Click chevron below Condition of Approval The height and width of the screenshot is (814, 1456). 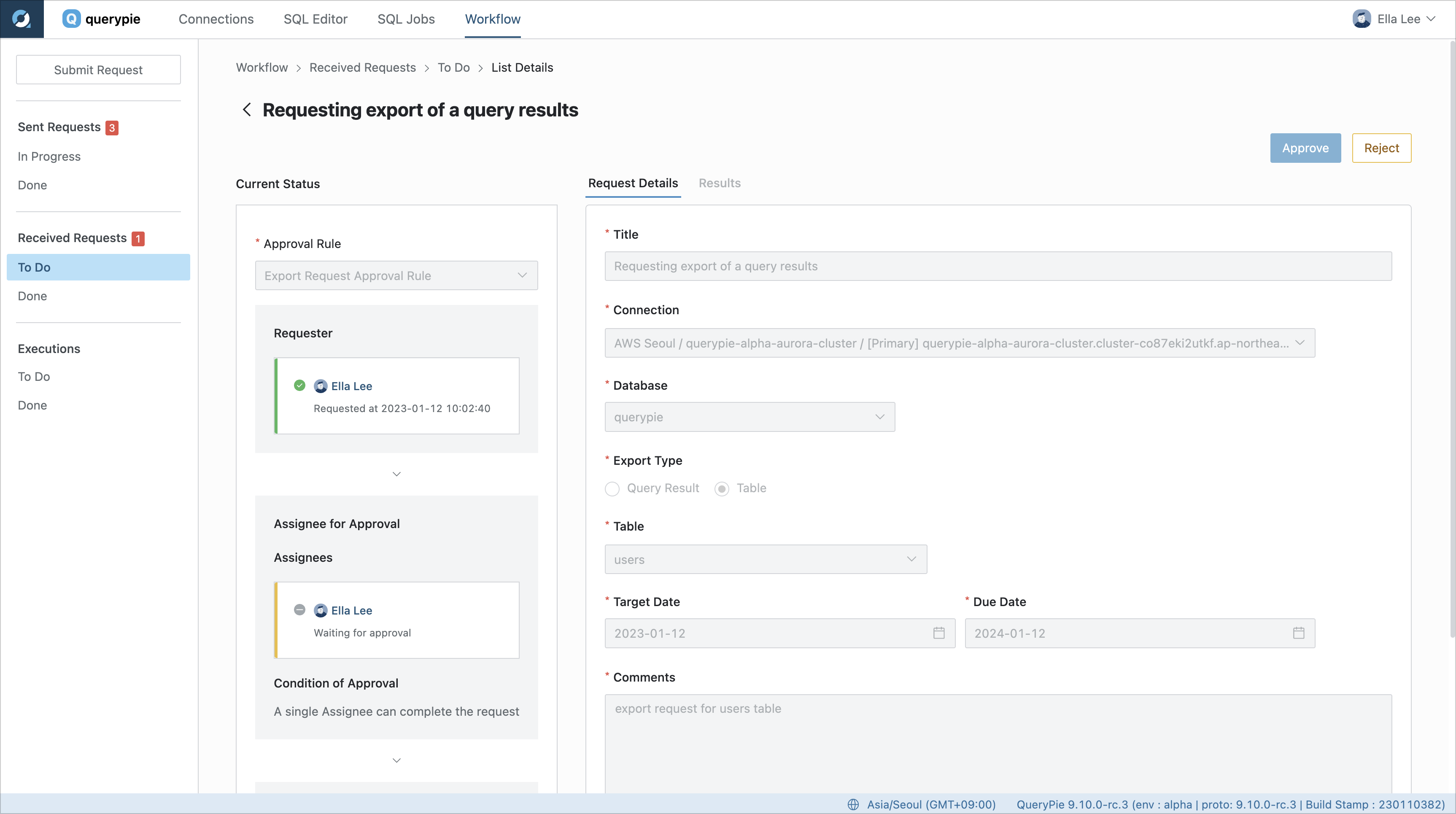point(396,760)
